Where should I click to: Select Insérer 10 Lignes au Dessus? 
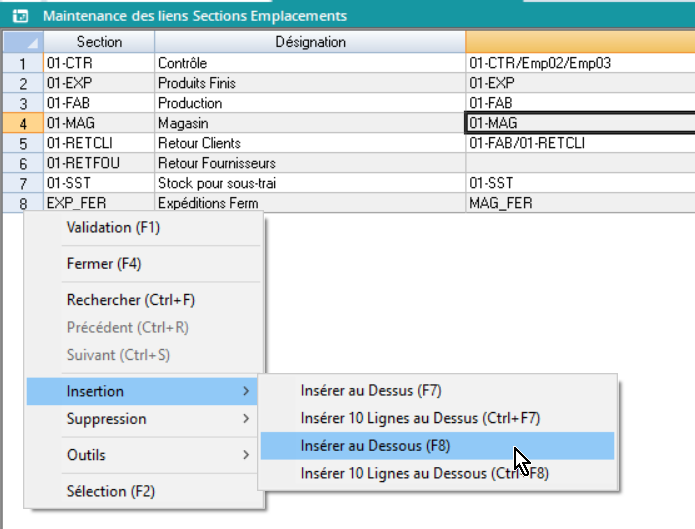coord(420,418)
